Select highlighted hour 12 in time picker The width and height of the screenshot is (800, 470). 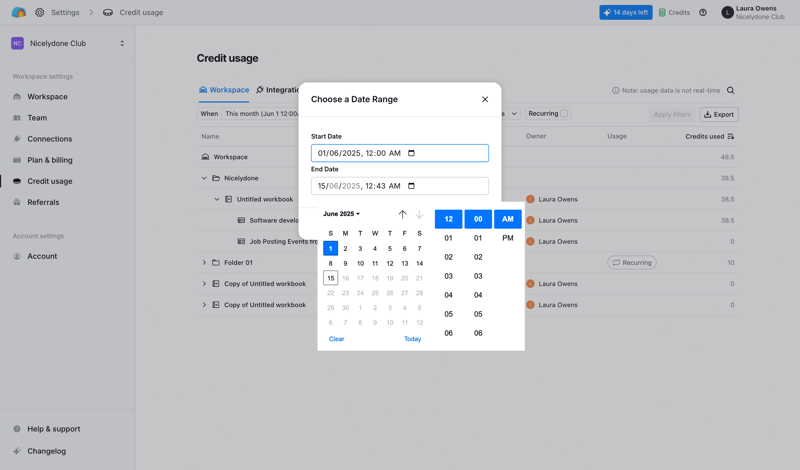[x=448, y=219]
